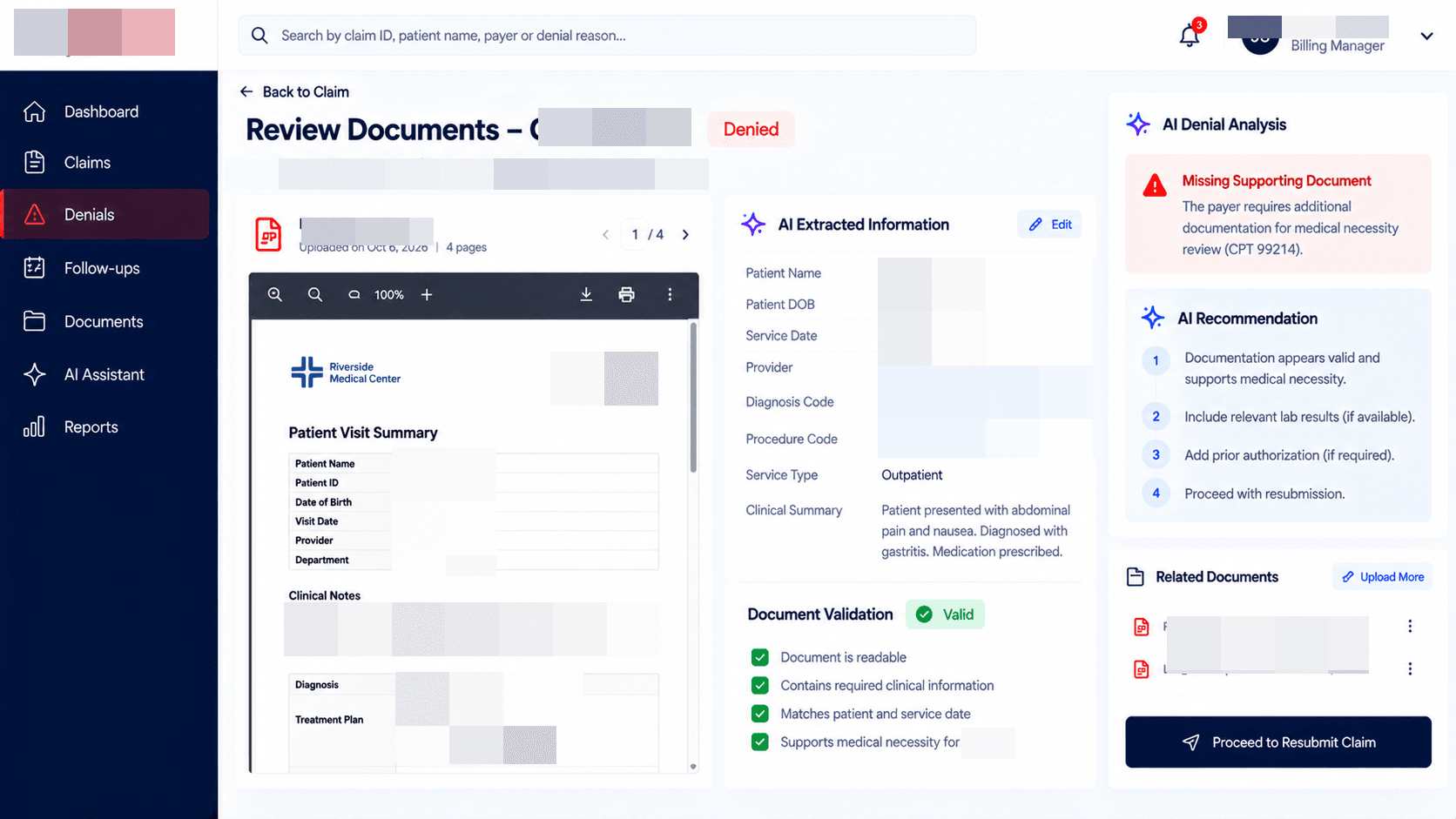Click the Reports bar chart icon
Viewport: 1456px width, 819px height.
(34, 427)
